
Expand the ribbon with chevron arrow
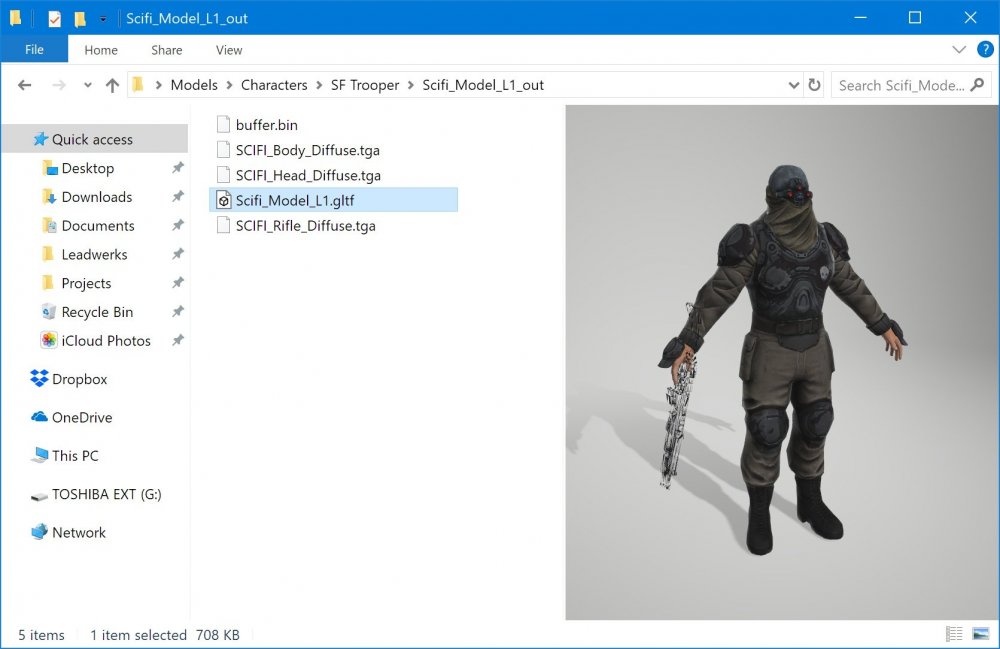point(959,50)
